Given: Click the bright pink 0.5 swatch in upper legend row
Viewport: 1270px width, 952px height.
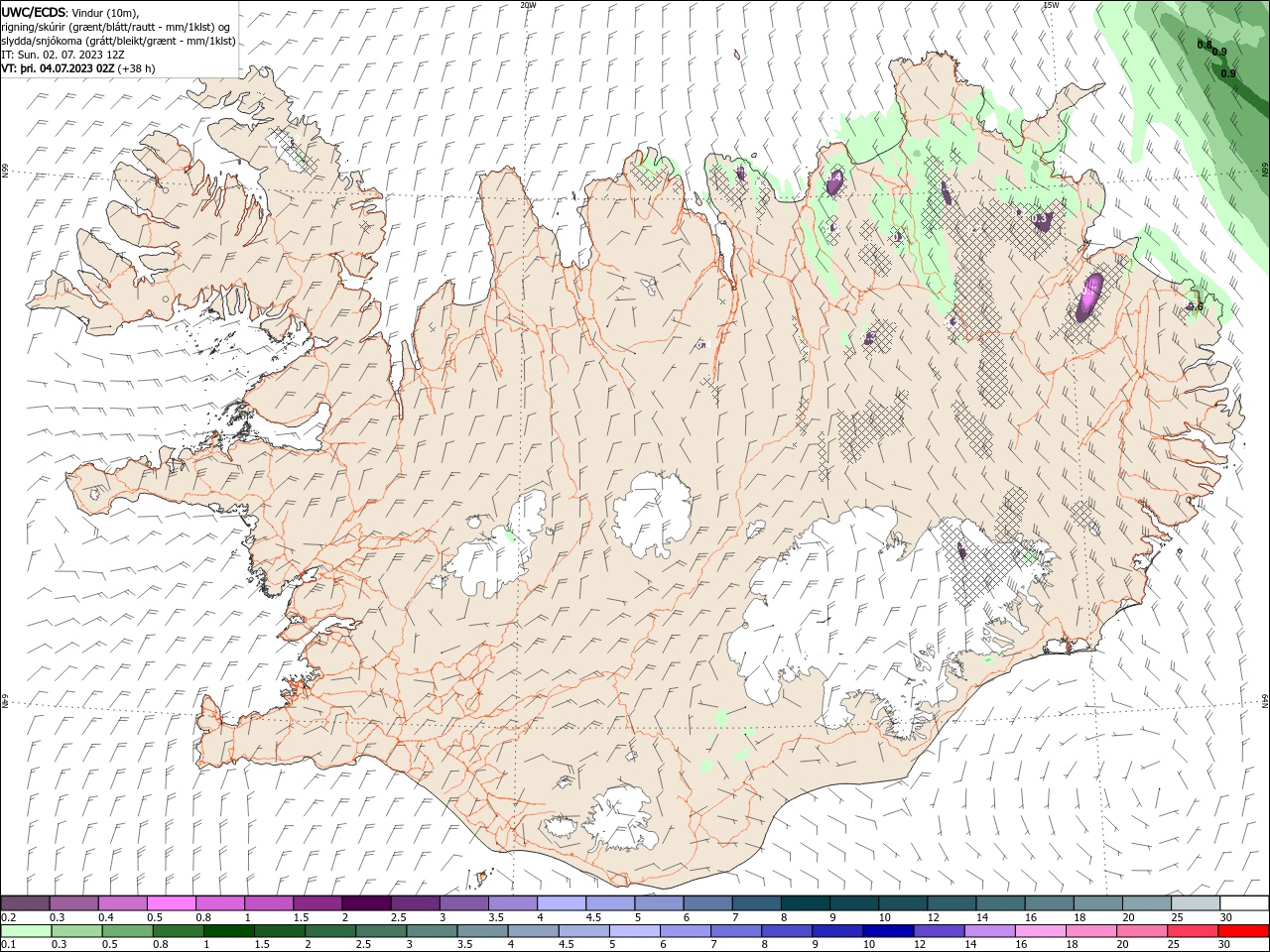Looking at the screenshot, I should click(x=171, y=902).
